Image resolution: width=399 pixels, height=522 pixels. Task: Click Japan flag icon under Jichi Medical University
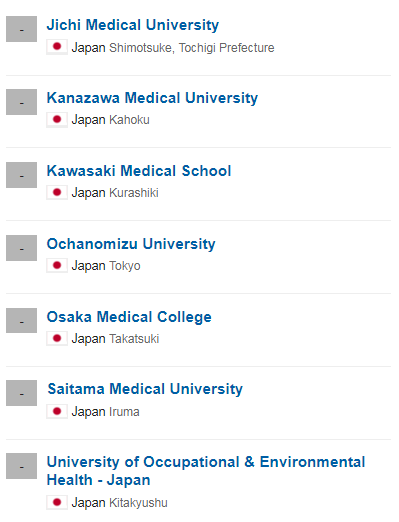coord(57,47)
